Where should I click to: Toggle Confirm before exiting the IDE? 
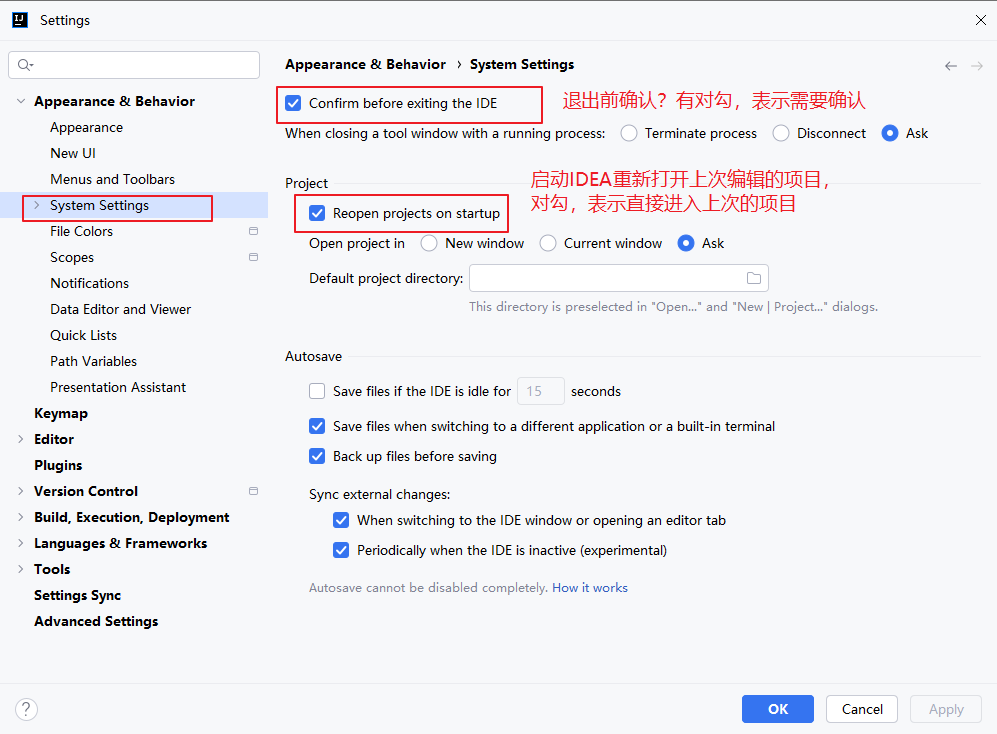(293, 103)
